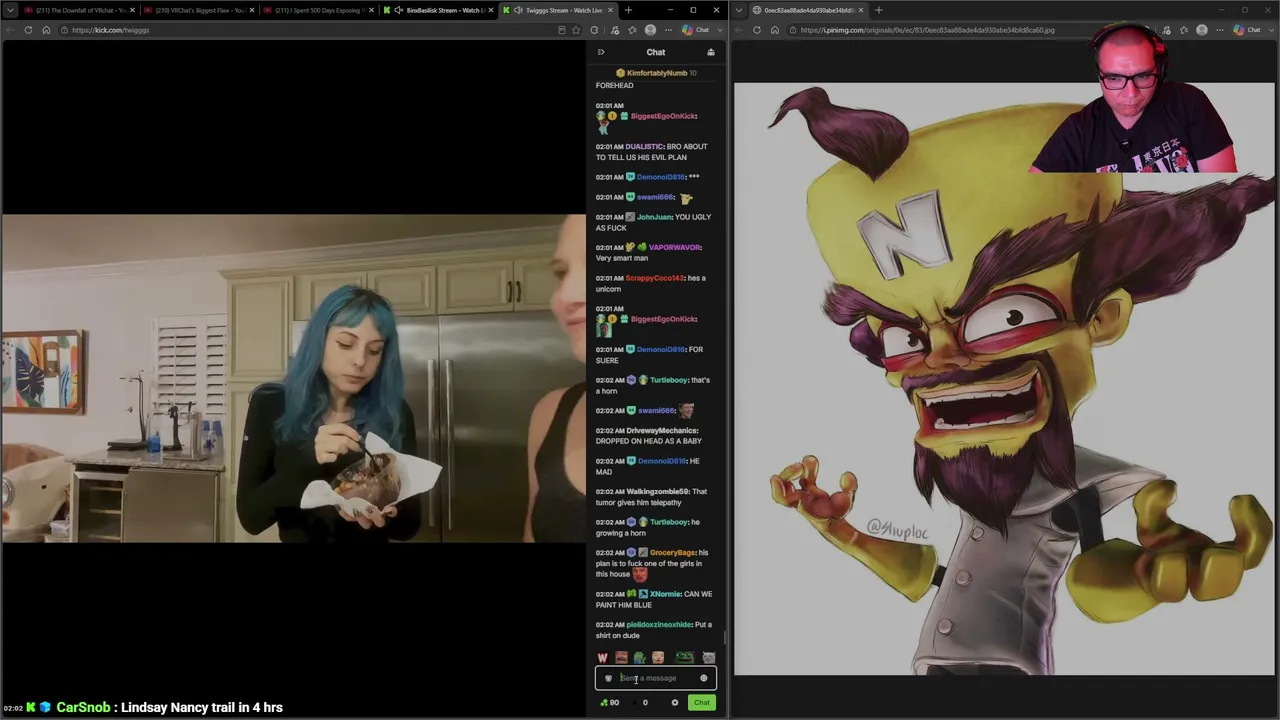The image size is (1280, 720).
Task: Open emote picker inside message box
Action: pos(703,678)
